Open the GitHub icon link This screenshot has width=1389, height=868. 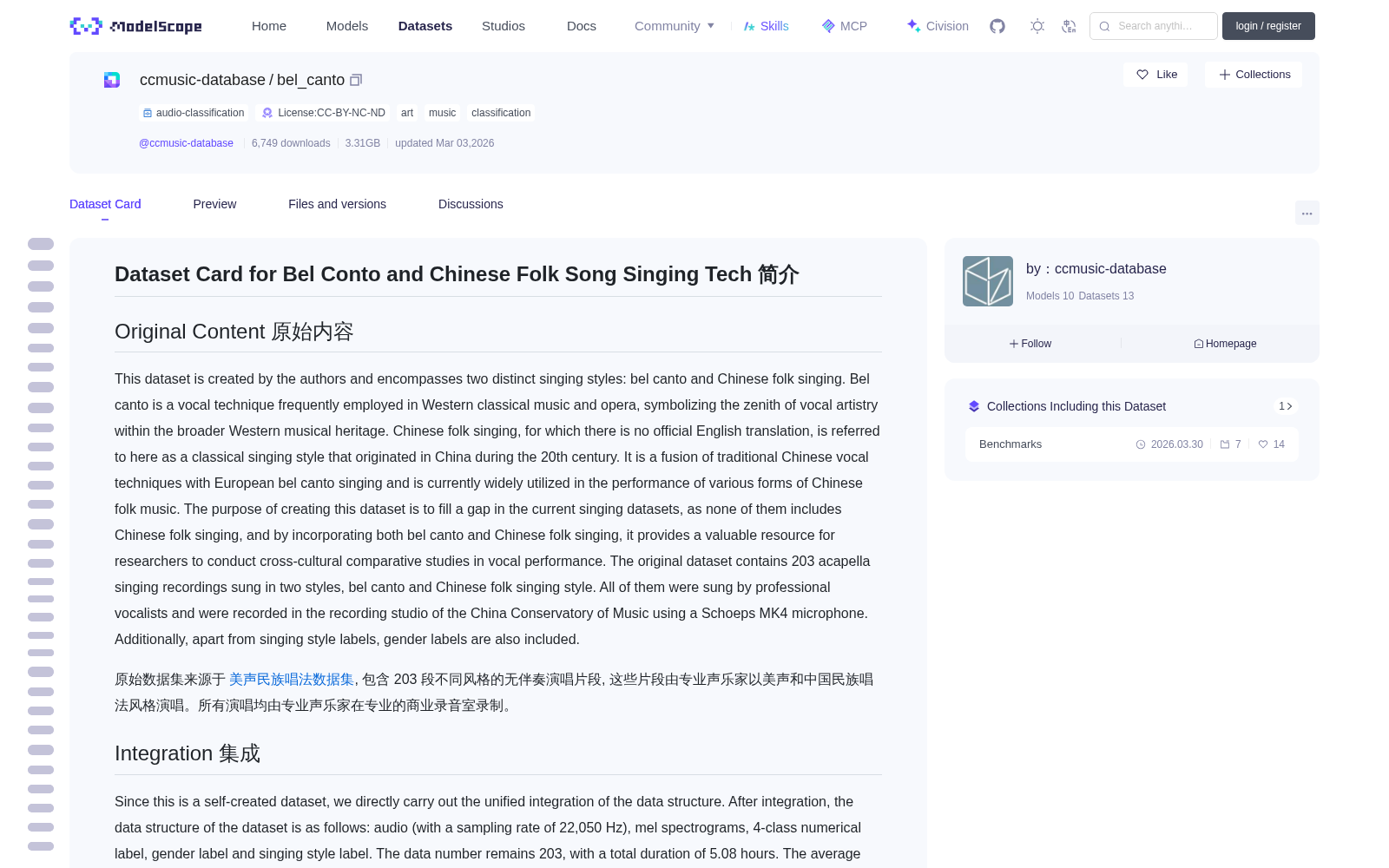(x=997, y=26)
